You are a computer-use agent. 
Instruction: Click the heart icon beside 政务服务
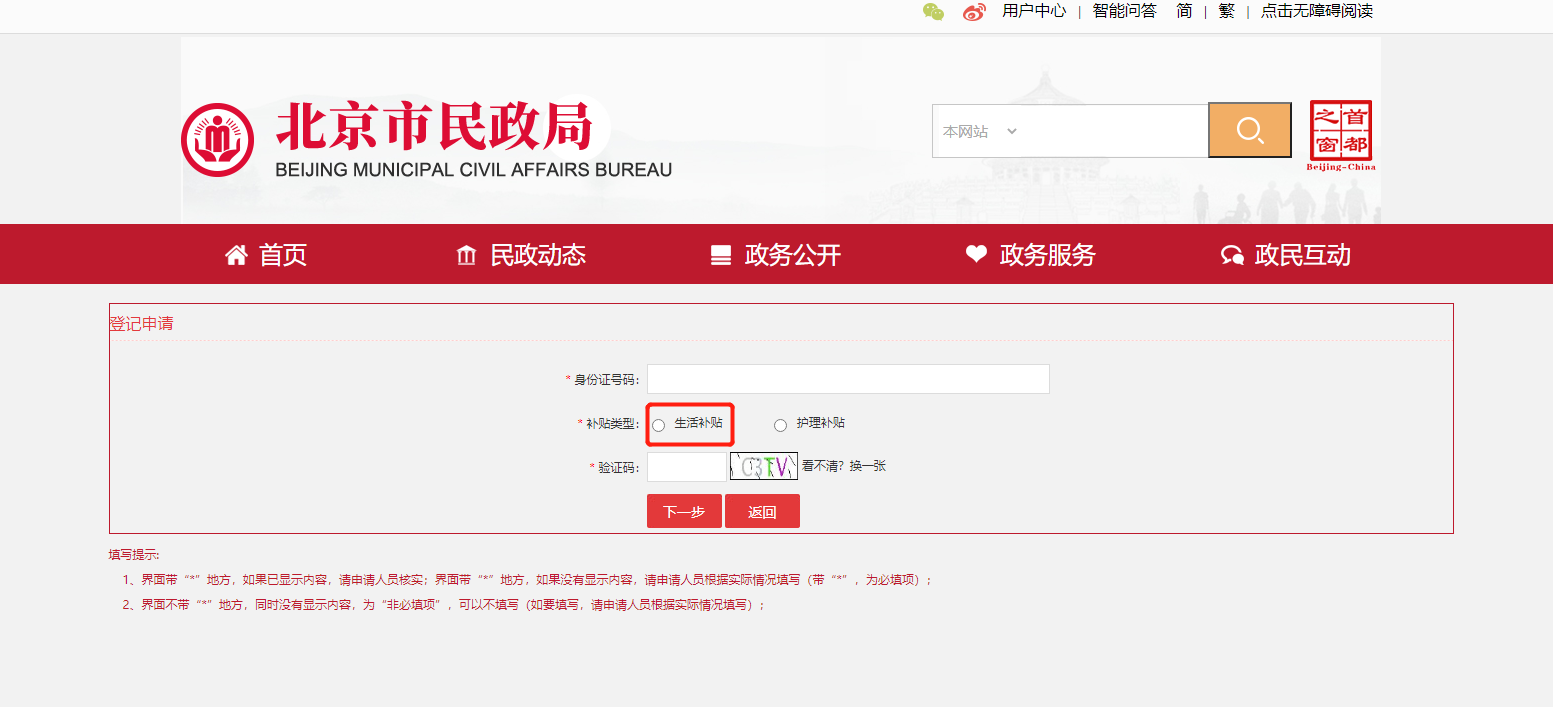pyautogui.click(x=977, y=254)
